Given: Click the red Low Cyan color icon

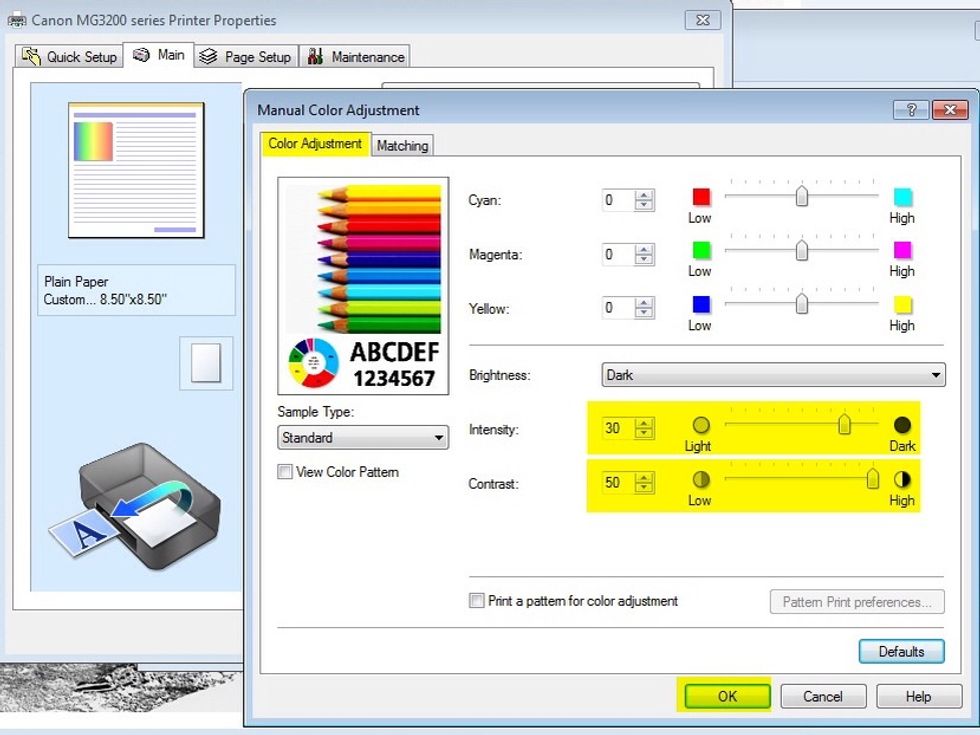Looking at the screenshot, I should (700, 197).
